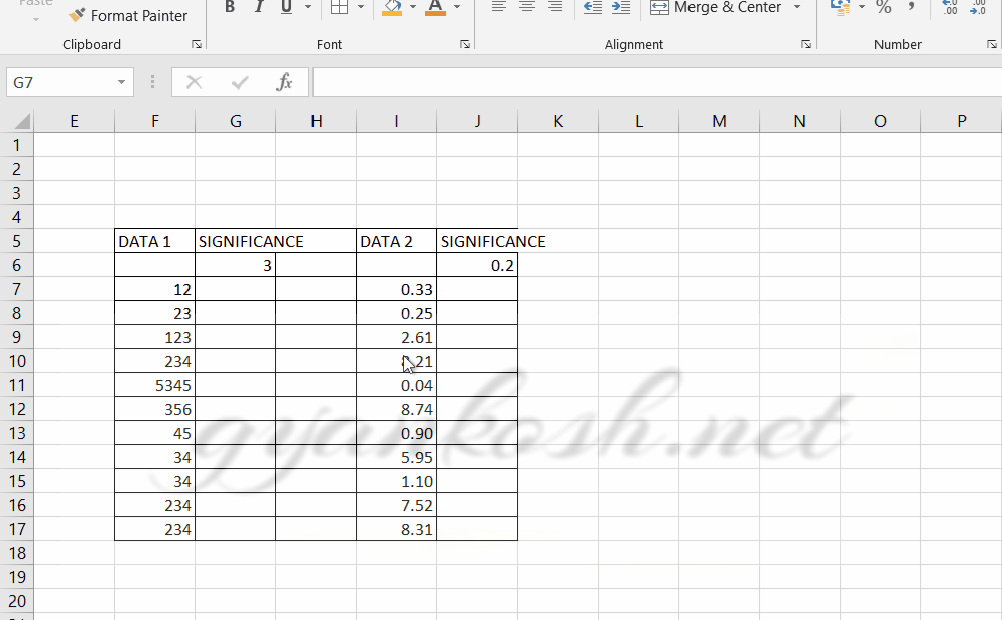Apply bold formatting from the Font group
1002x620 pixels.
coord(229,7)
